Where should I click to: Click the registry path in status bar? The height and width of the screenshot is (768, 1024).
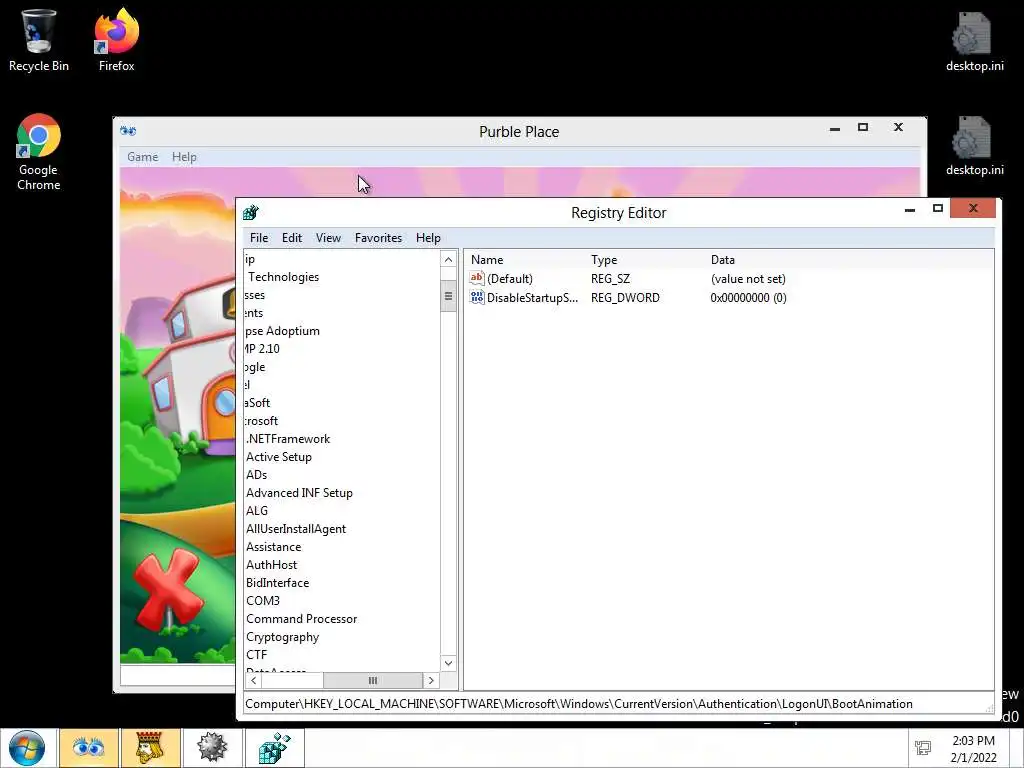(x=579, y=704)
